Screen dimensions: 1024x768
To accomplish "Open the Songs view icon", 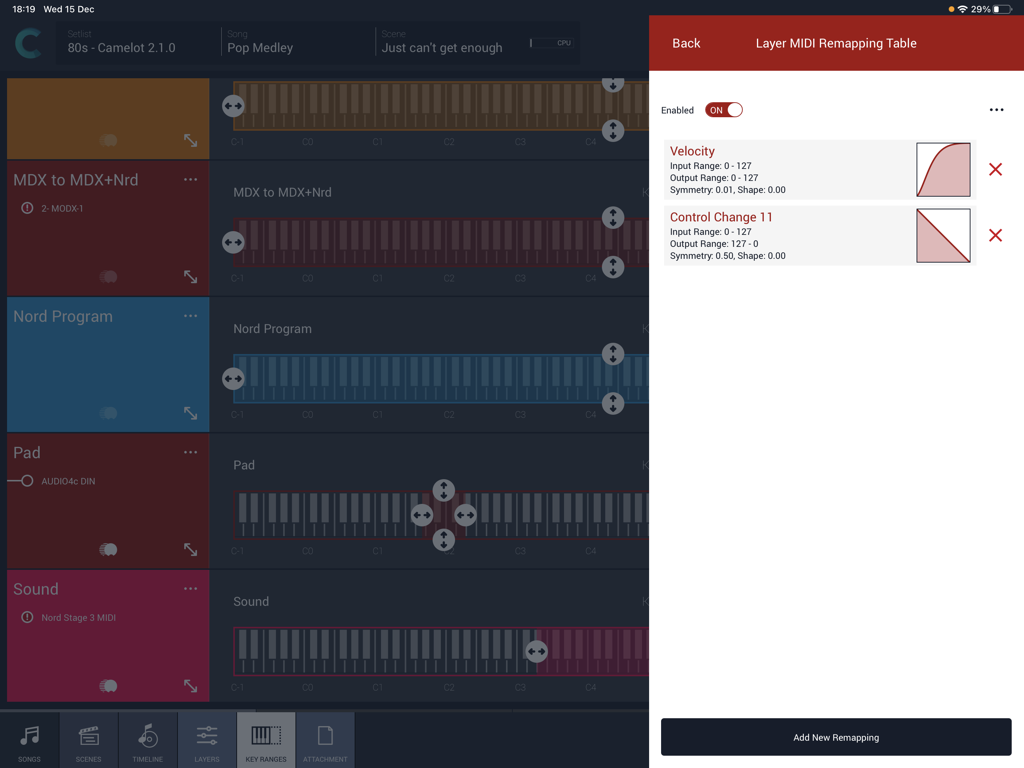I will (x=29, y=738).
